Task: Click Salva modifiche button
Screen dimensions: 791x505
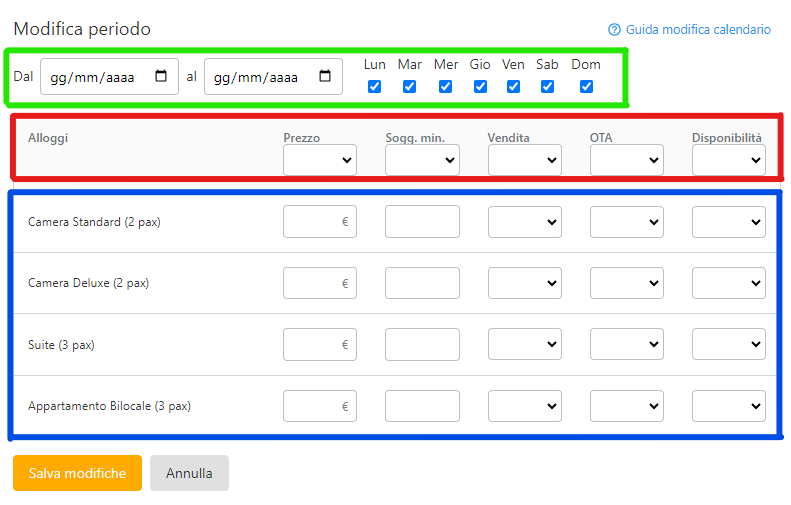Action: [77, 473]
